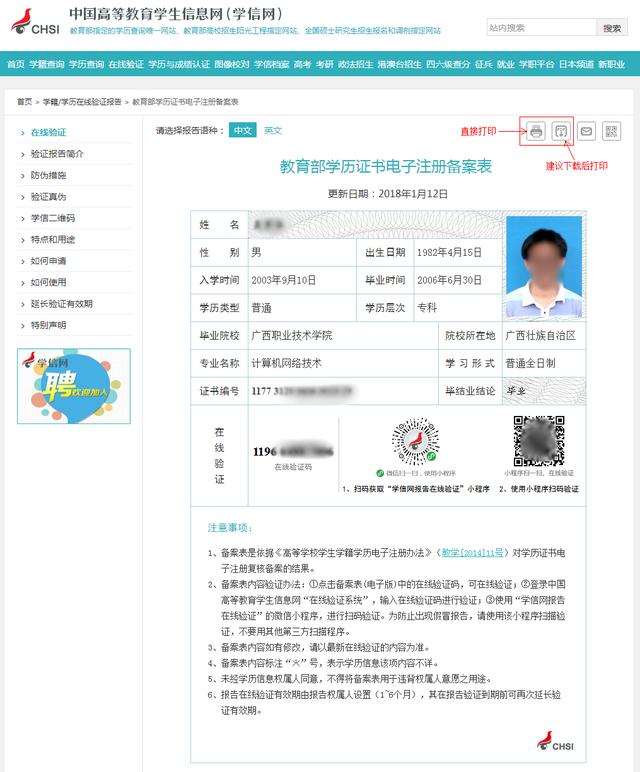Click the update date 2018年1月12日

pyautogui.click(x=413, y=193)
